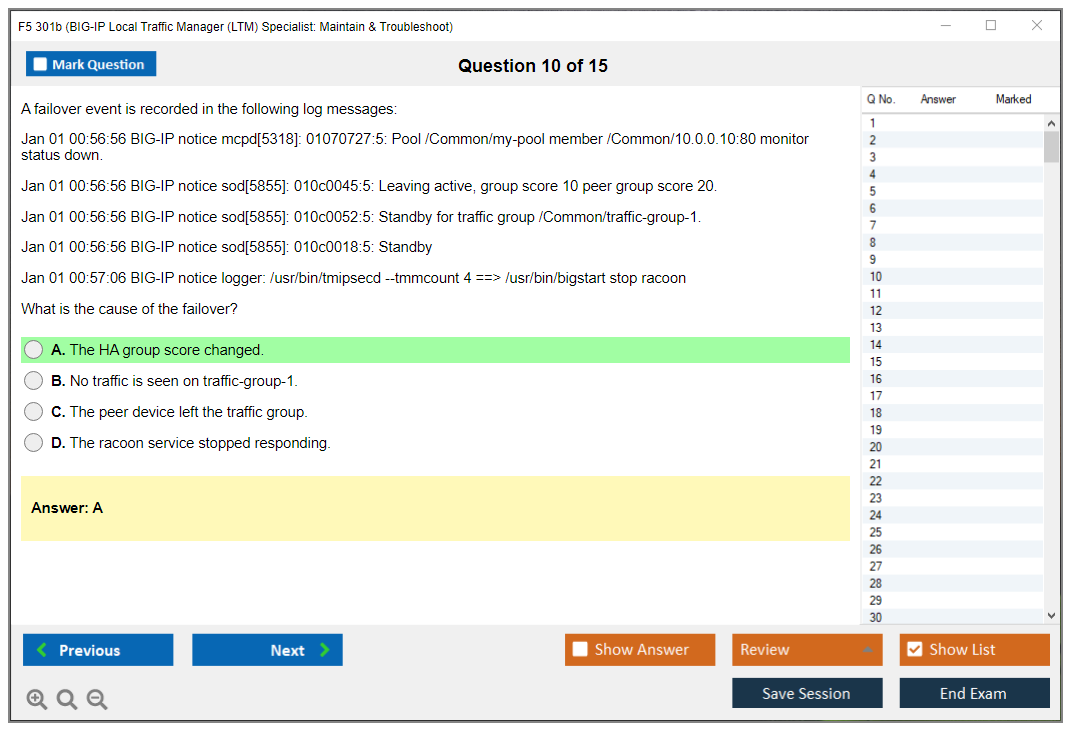Screen dimensions: 1075x735
Task: Click the reset zoom magnifier icon
Action: pyautogui.click(x=67, y=700)
